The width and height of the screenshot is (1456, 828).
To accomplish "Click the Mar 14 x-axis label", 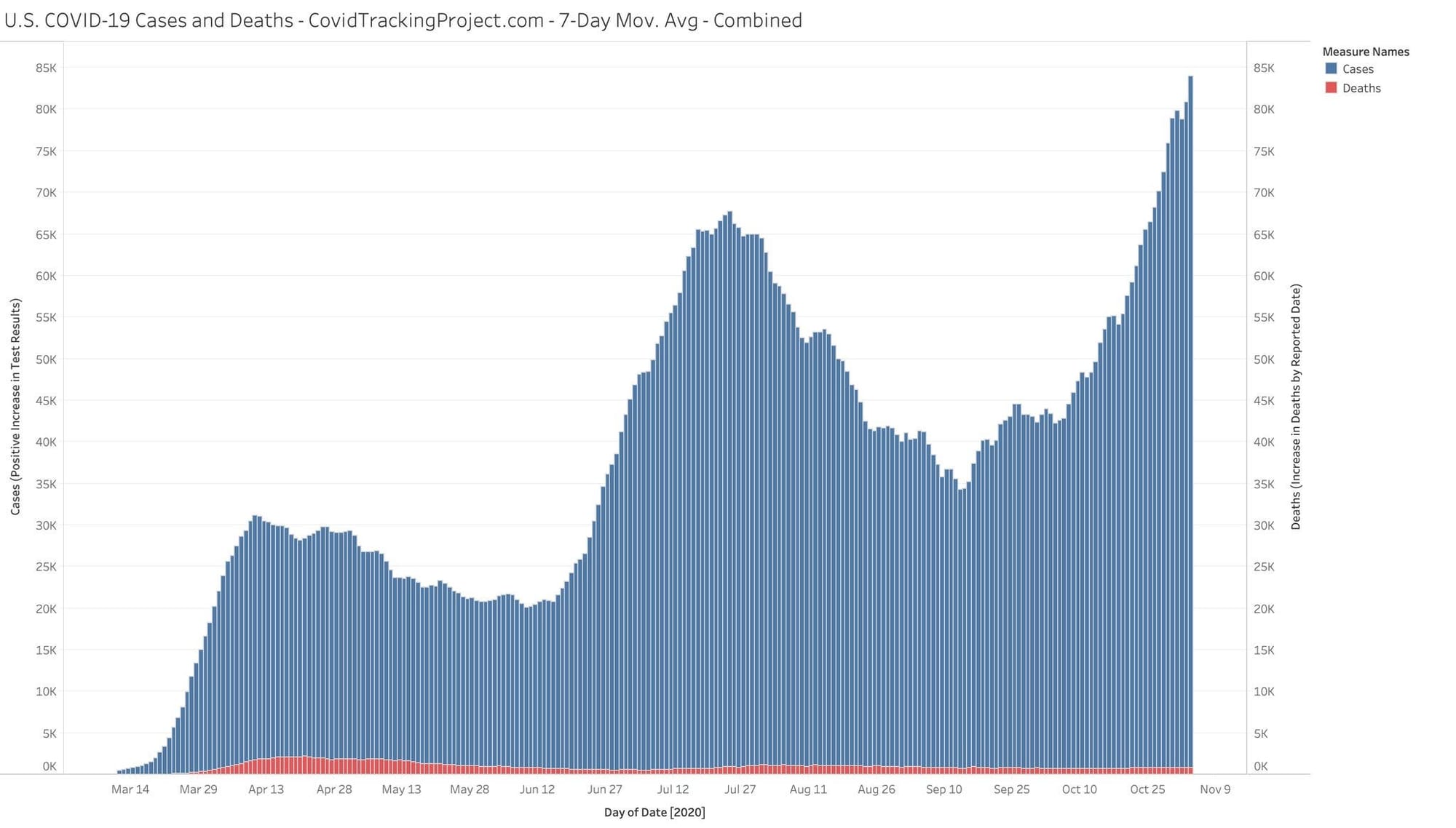I will tap(130, 789).
